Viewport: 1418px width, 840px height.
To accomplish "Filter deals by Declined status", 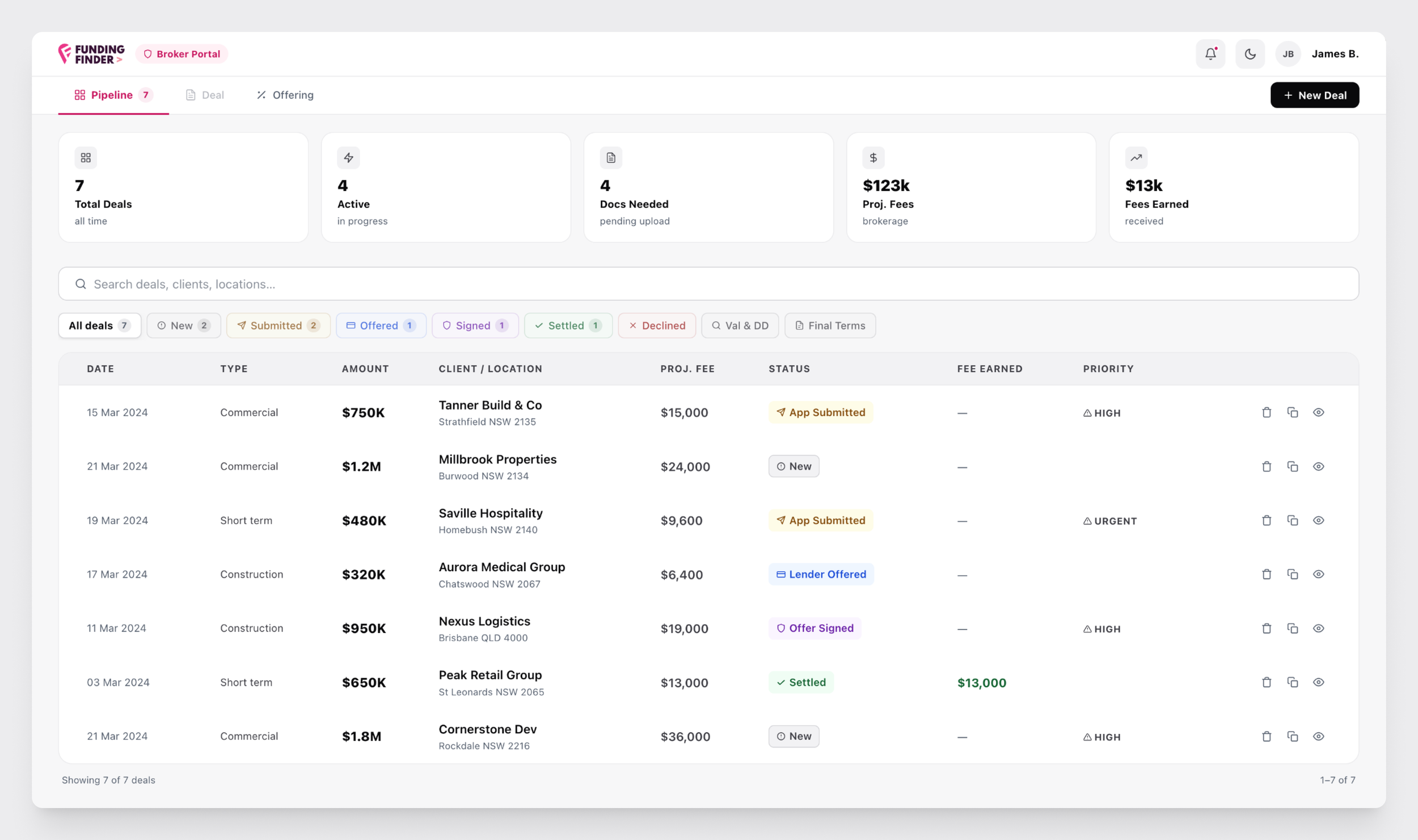I will point(656,326).
